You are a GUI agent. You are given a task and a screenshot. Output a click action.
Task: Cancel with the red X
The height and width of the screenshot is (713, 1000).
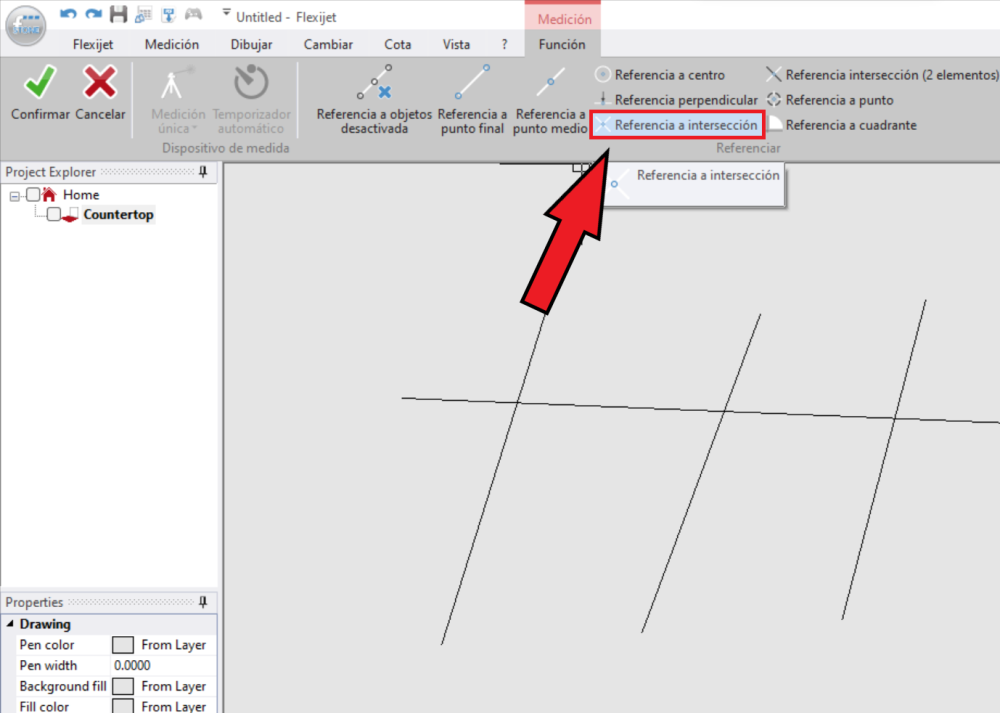click(x=100, y=93)
